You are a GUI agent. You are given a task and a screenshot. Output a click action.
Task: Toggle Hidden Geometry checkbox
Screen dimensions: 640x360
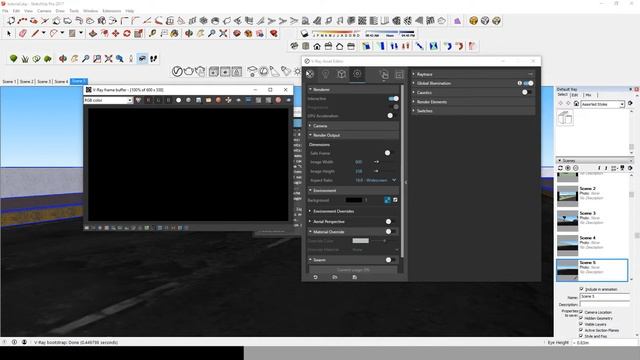click(x=581, y=318)
